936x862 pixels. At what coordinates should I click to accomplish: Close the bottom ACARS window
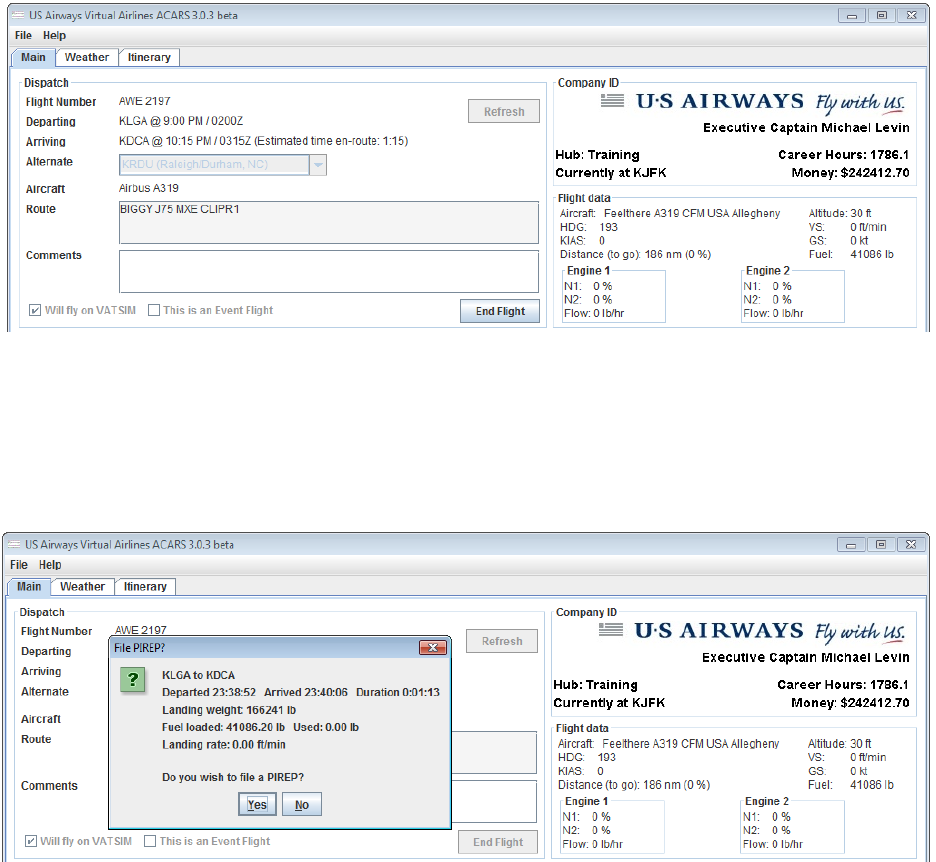(x=910, y=545)
